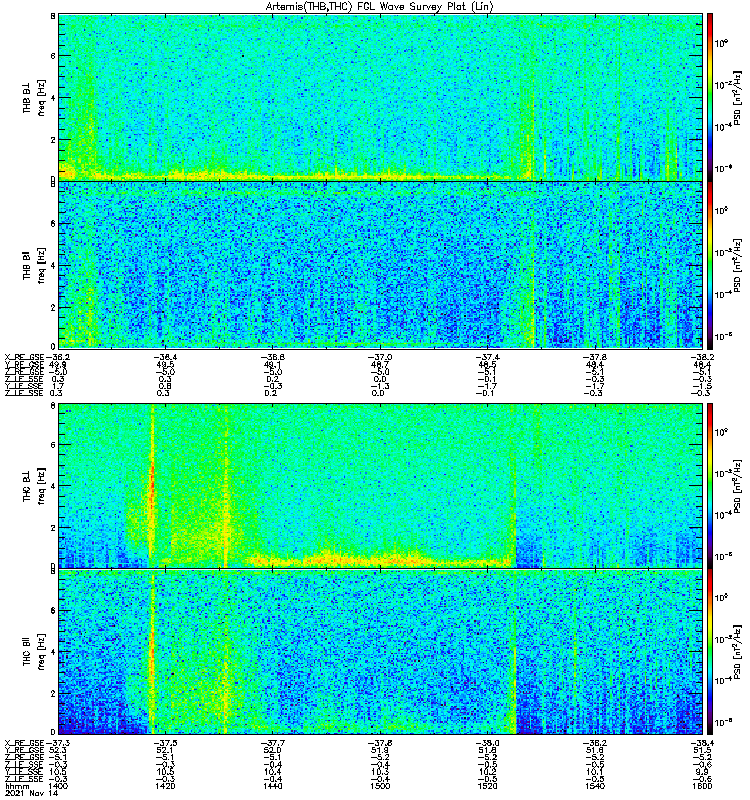Select the THC B⊥ freq [Hz] axis label
750x800 pixels.
tap(34, 485)
